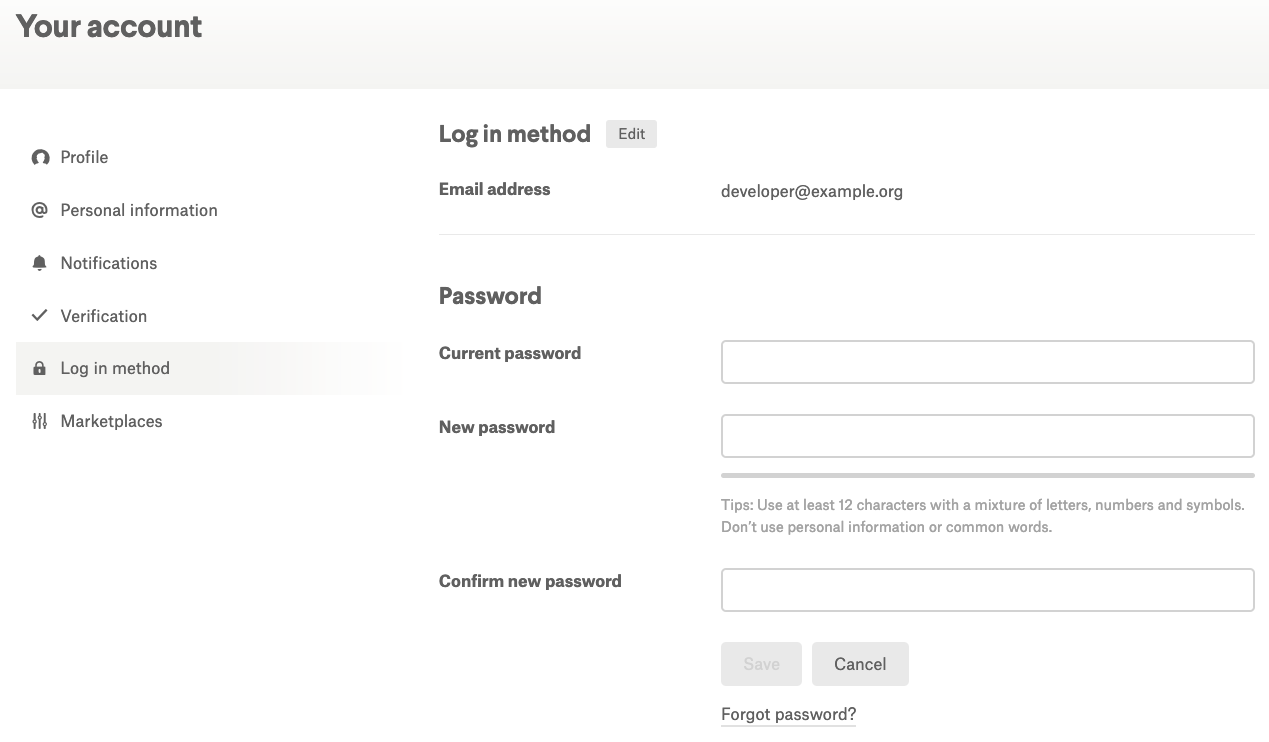Focus the Current password field

click(987, 362)
